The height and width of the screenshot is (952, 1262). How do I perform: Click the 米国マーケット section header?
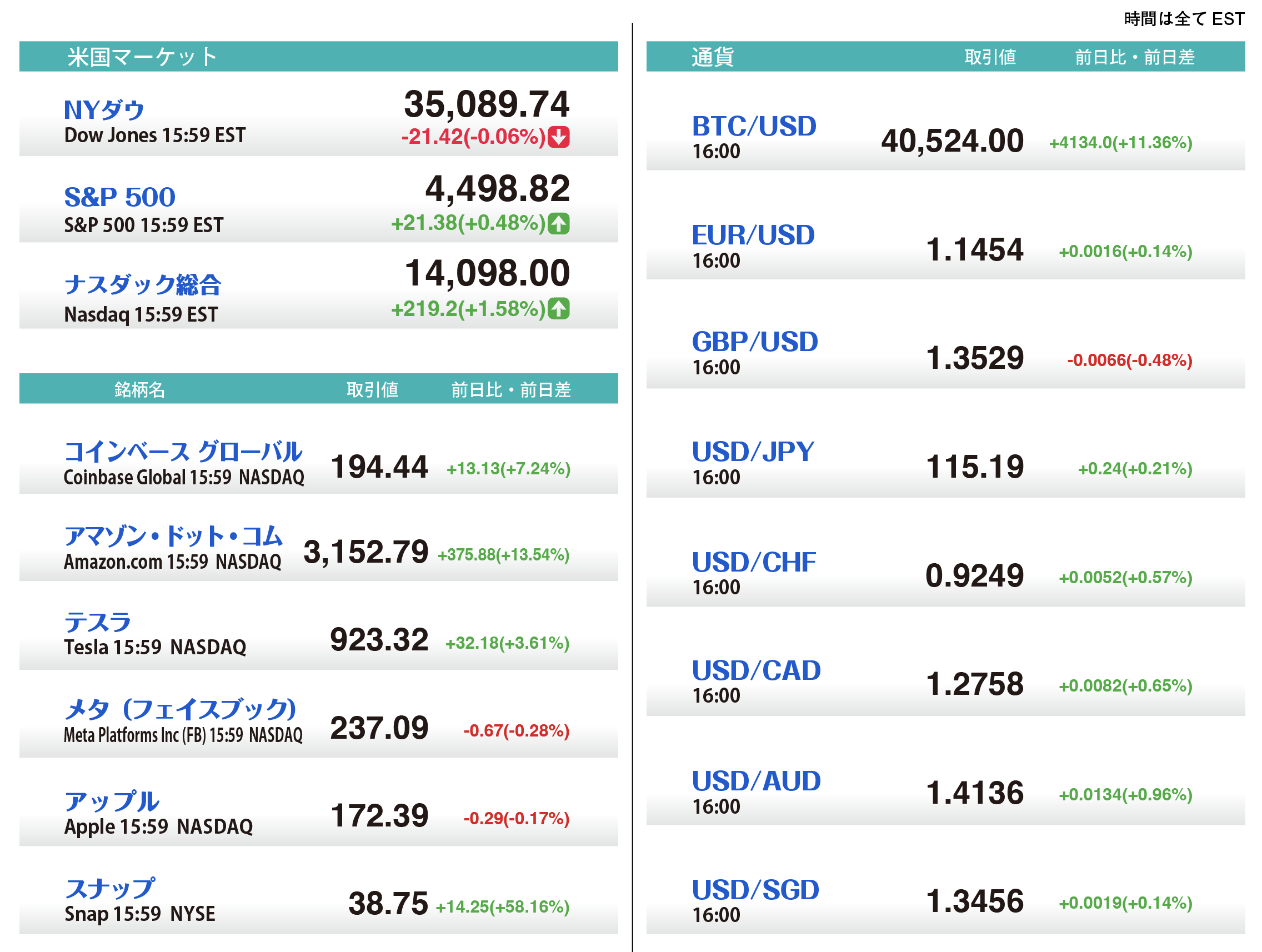tap(142, 57)
